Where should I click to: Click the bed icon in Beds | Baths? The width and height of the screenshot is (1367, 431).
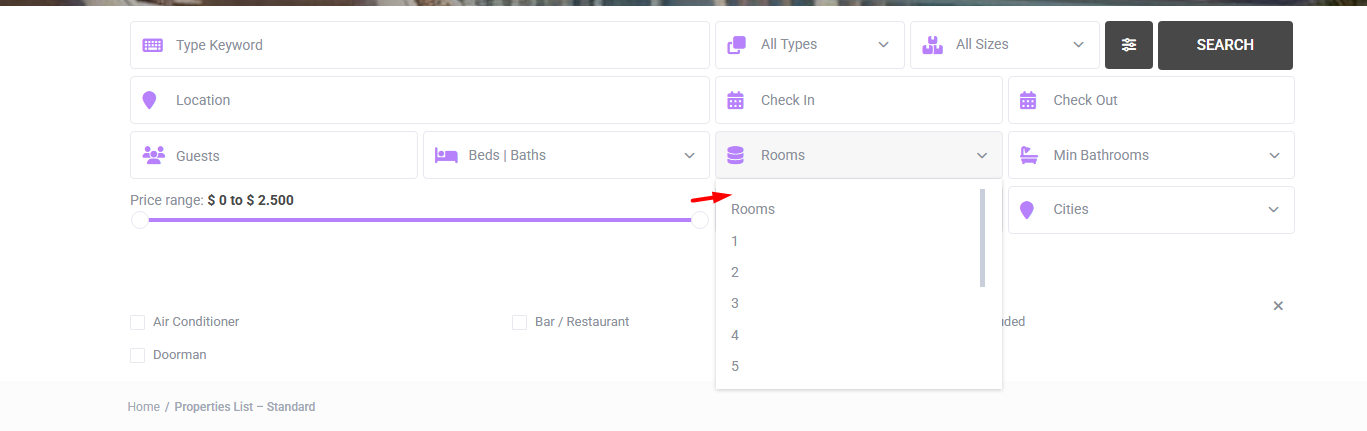point(445,155)
